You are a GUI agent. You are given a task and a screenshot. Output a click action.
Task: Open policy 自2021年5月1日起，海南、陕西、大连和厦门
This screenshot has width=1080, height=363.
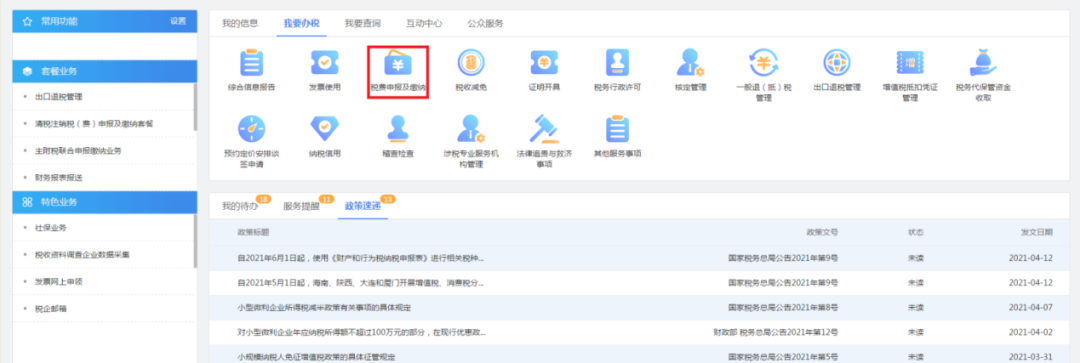pyautogui.click(x=360, y=282)
